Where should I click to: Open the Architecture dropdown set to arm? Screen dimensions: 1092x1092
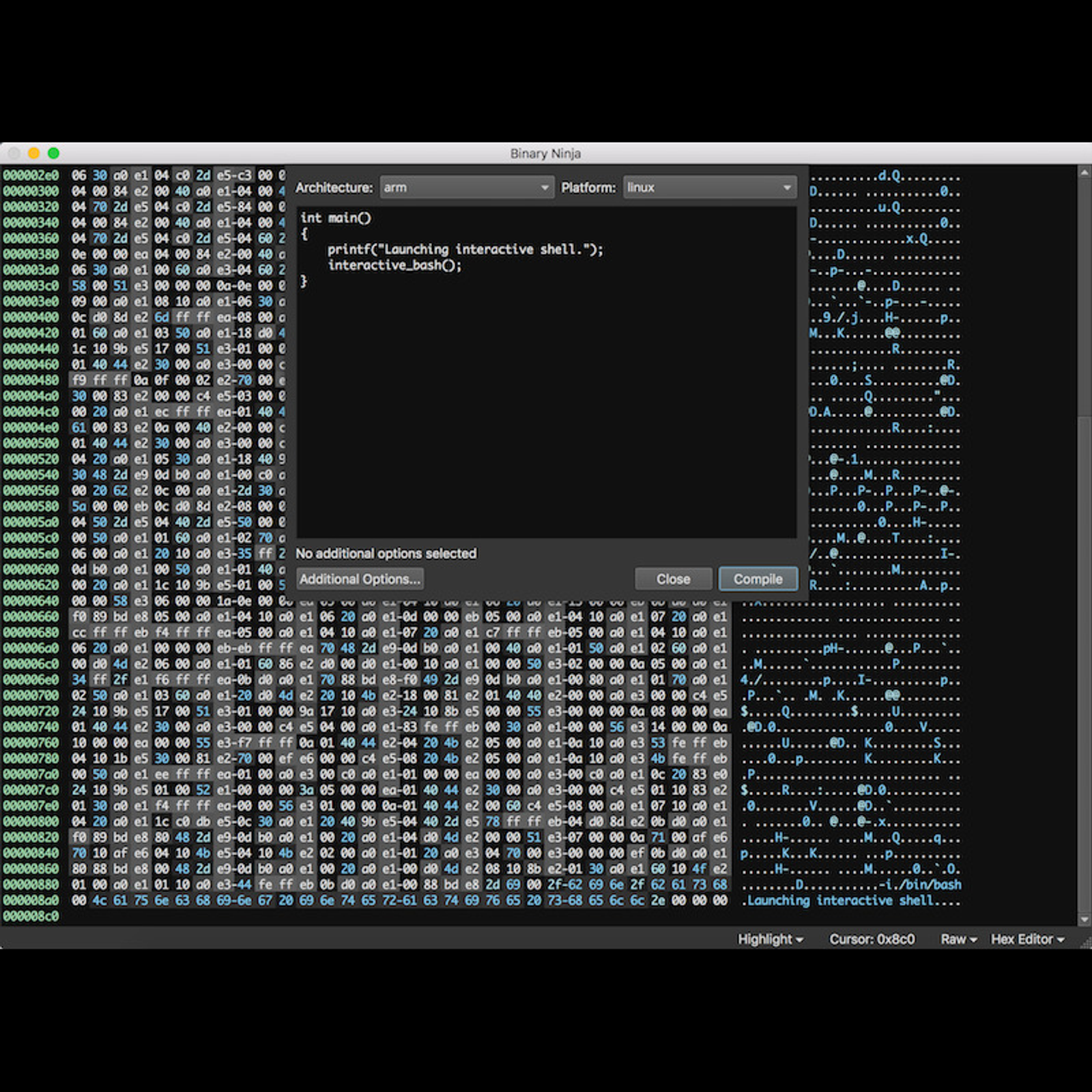tap(466, 187)
